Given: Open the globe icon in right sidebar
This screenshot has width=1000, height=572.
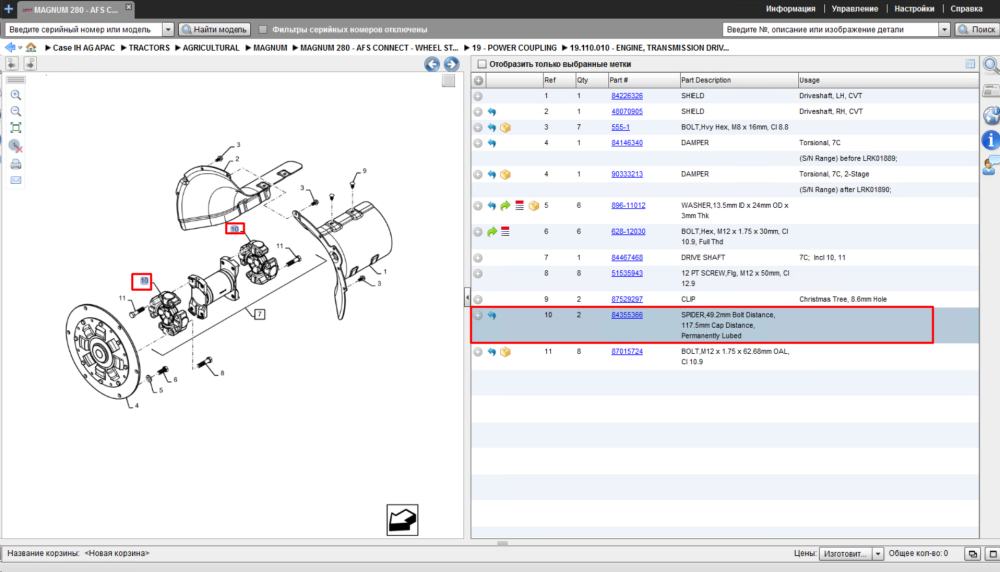Looking at the screenshot, I should click(991, 115).
